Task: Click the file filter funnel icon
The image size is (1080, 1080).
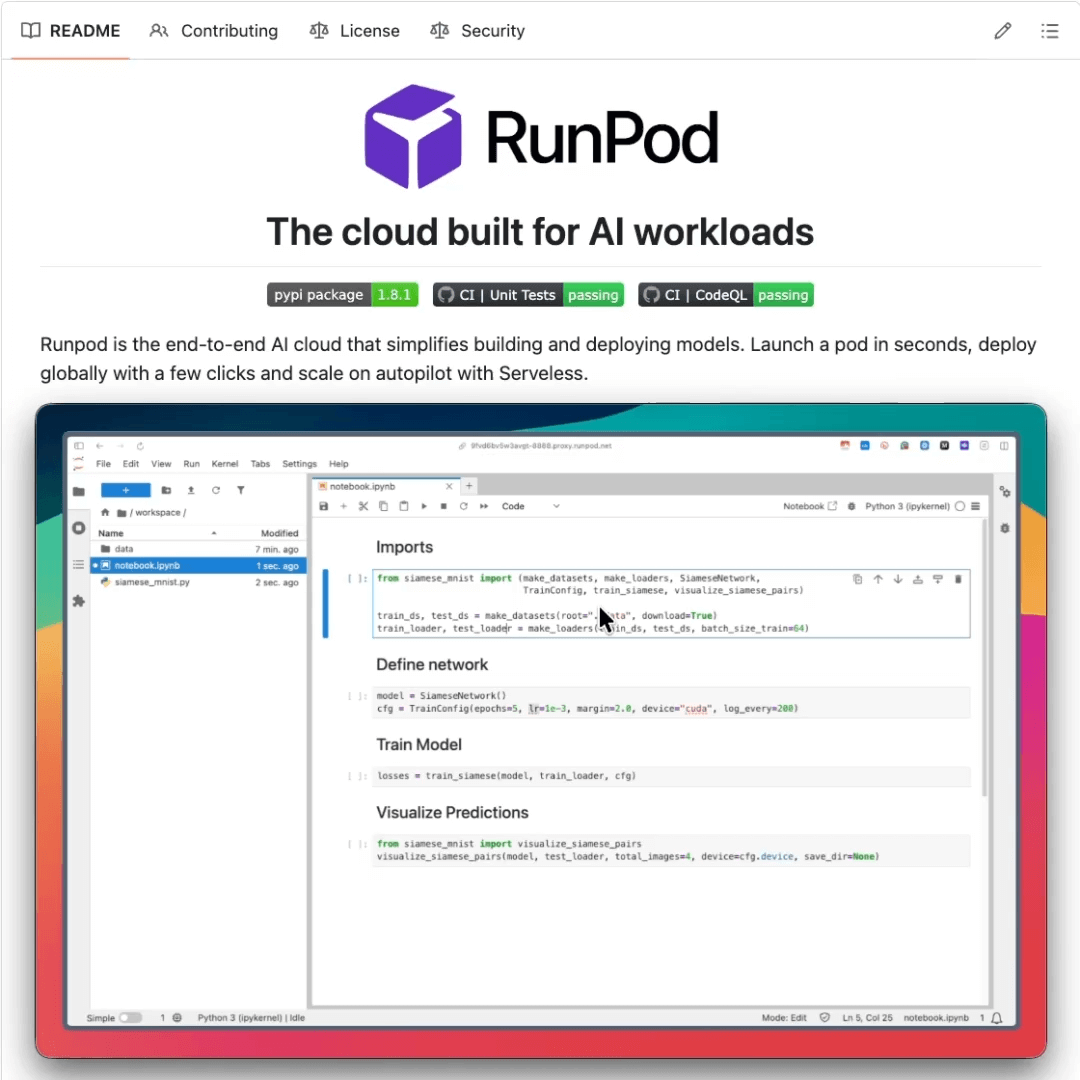Action: point(240,490)
